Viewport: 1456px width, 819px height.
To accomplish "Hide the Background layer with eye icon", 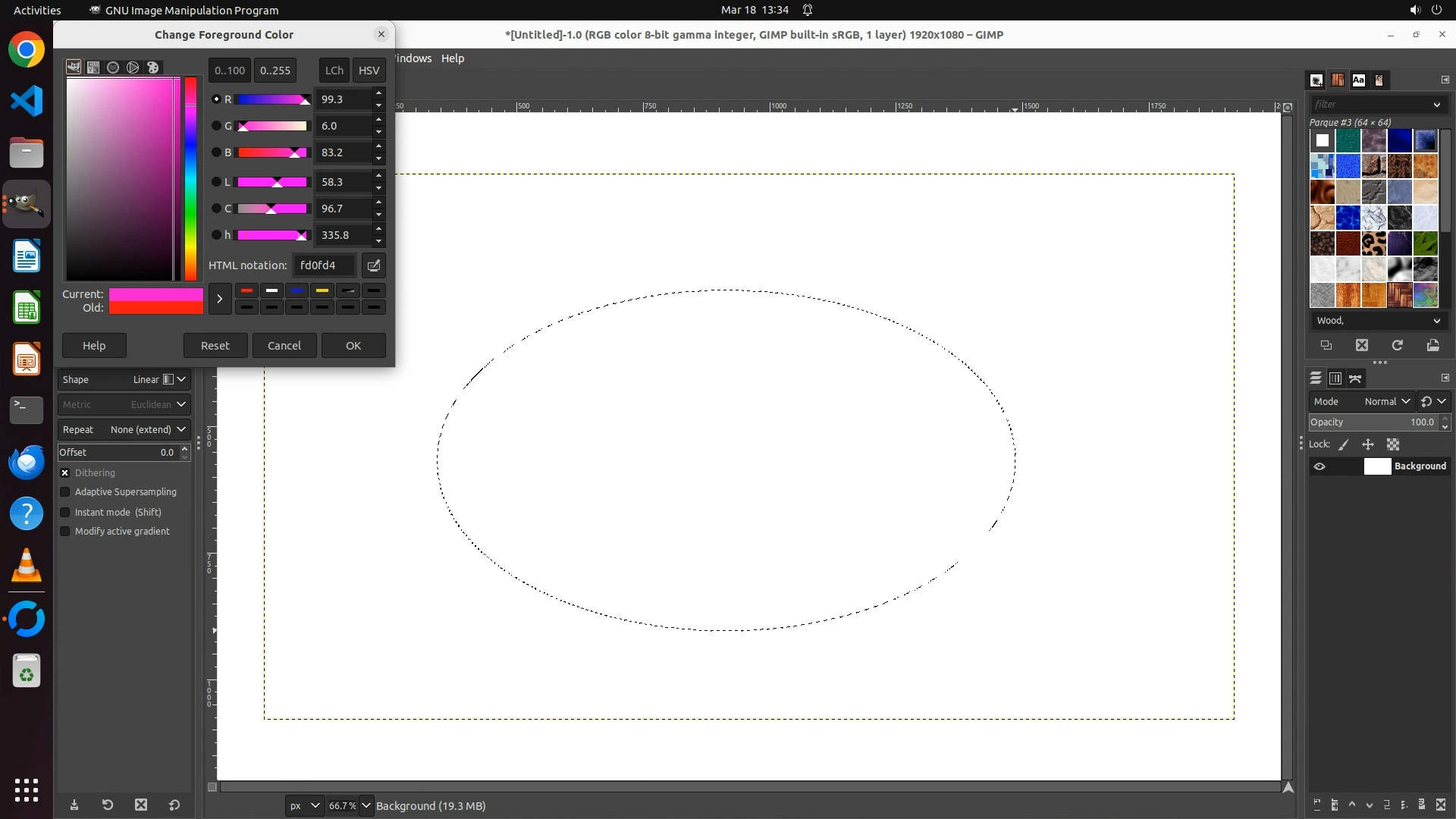I will pos(1319,466).
